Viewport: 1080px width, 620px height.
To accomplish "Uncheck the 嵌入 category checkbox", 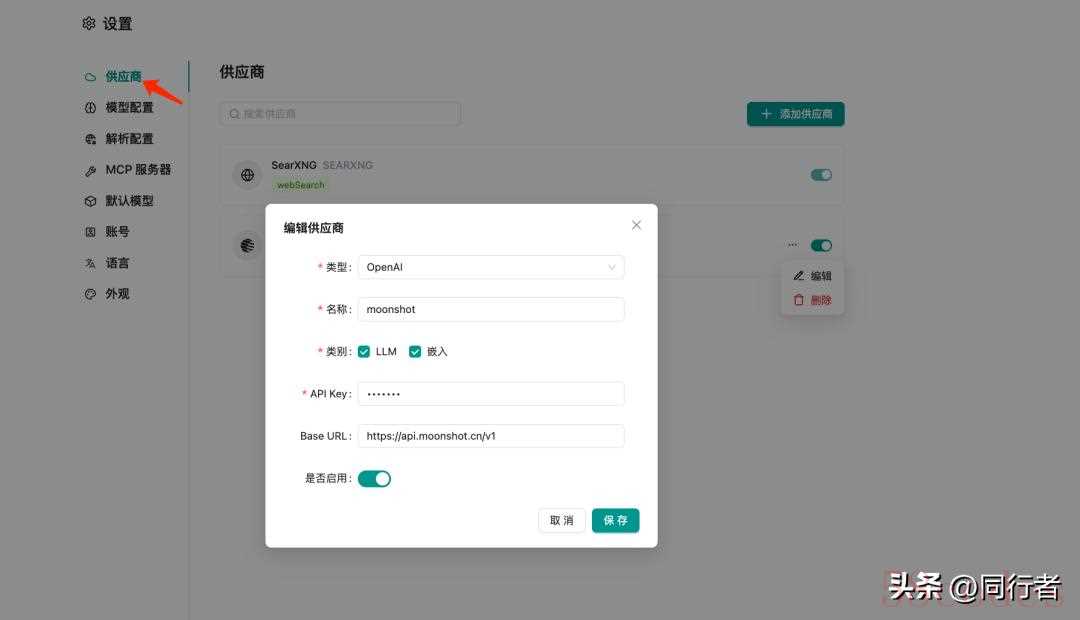I will [415, 351].
